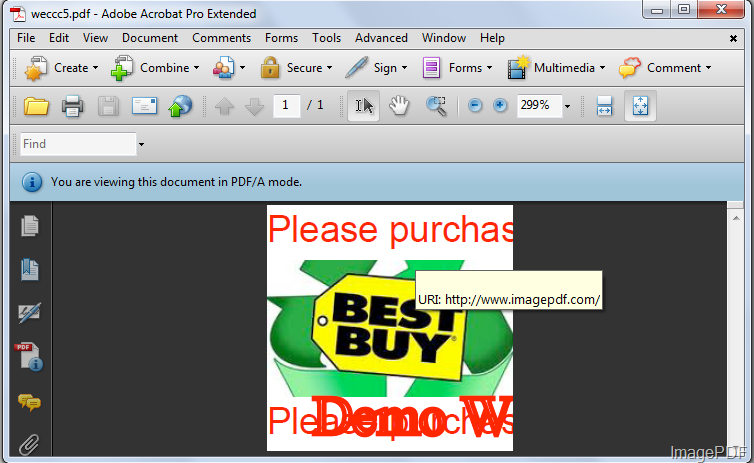754x463 pixels.
Task: Click the page number field
Action: coord(287,105)
